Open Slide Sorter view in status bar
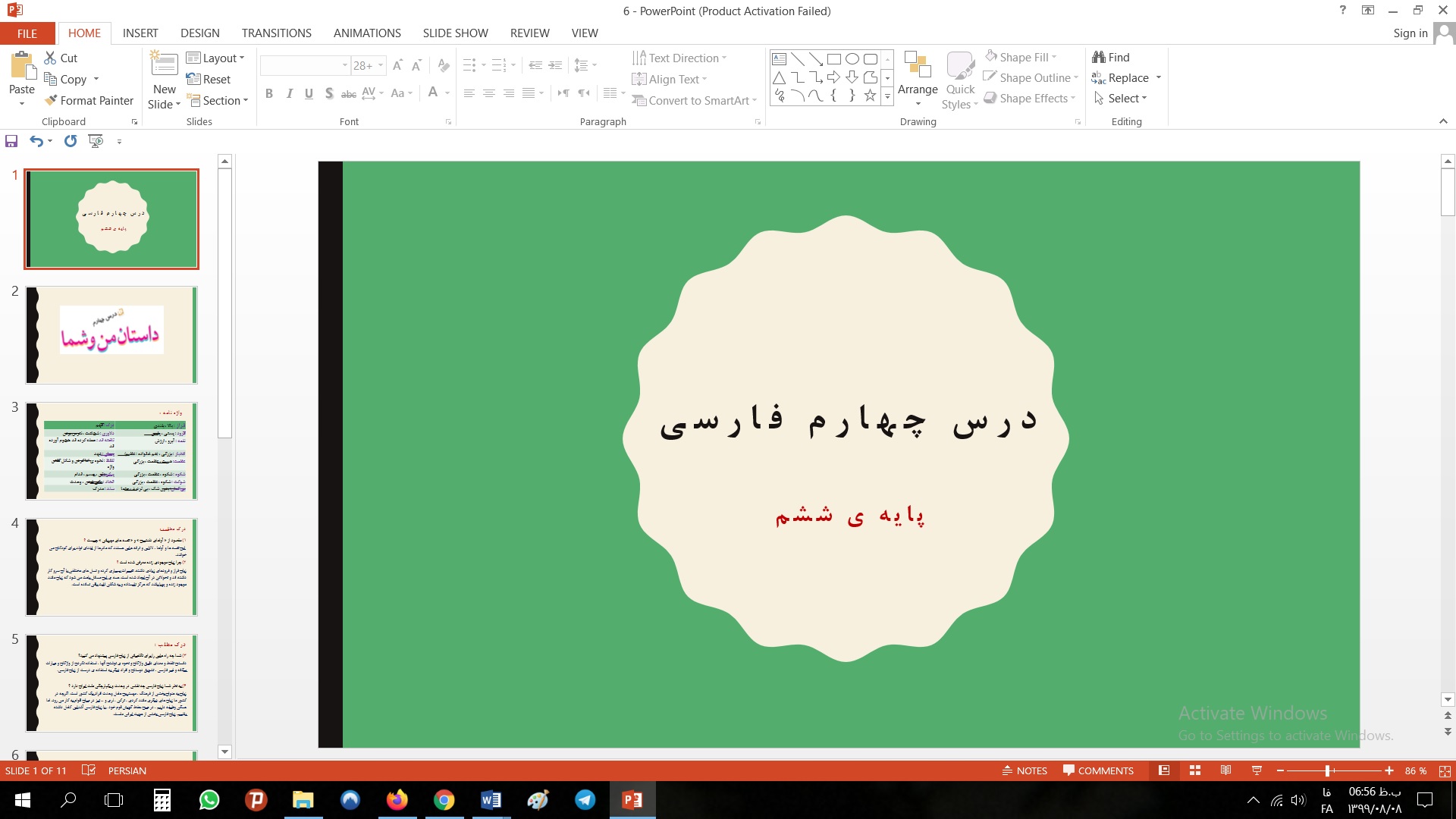The height and width of the screenshot is (819, 1456). [x=1195, y=770]
